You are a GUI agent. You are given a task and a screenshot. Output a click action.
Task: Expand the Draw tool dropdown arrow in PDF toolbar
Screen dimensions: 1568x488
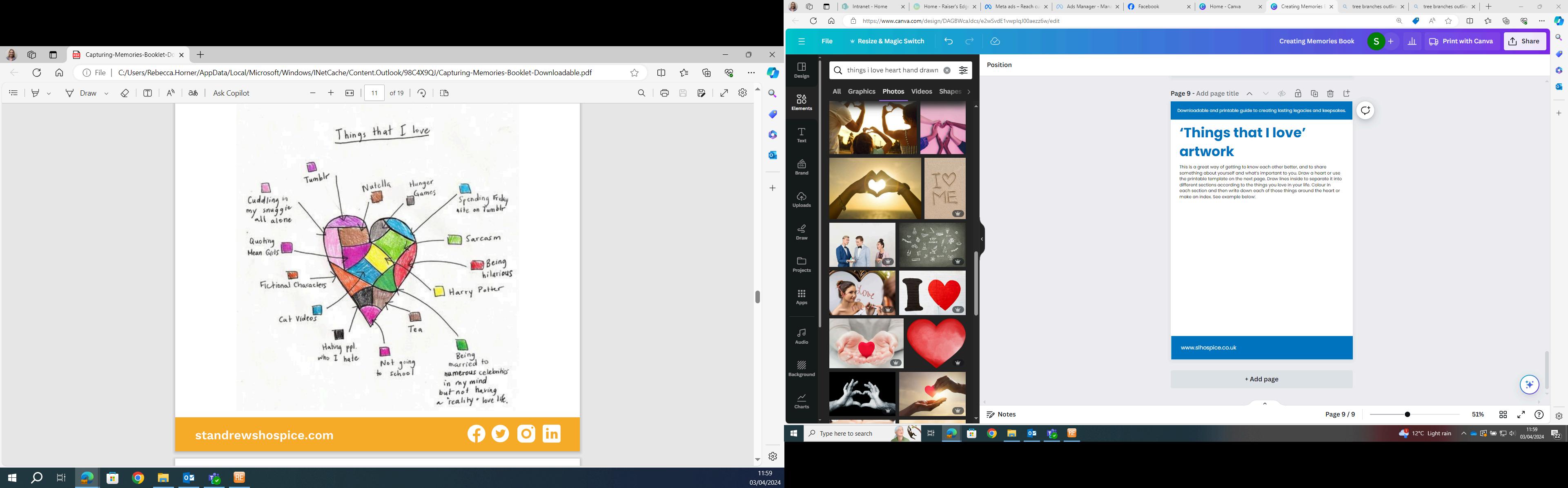(x=107, y=94)
